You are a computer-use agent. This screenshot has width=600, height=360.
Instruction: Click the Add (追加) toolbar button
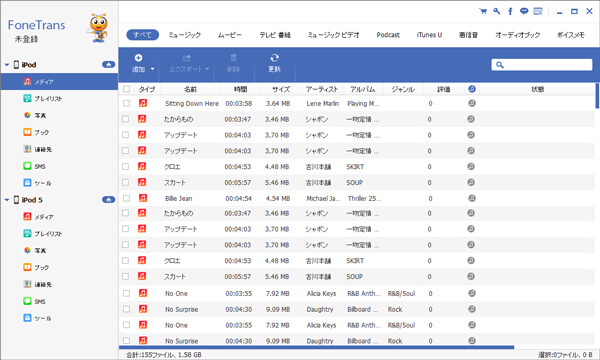[139, 64]
